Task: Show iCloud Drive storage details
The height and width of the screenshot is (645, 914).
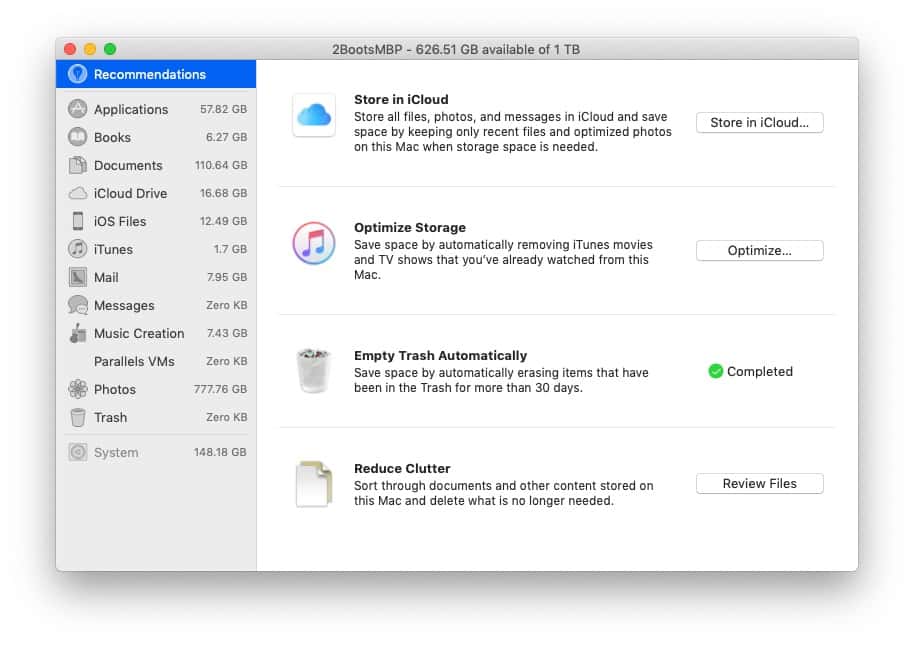Action: (x=130, y=193)
